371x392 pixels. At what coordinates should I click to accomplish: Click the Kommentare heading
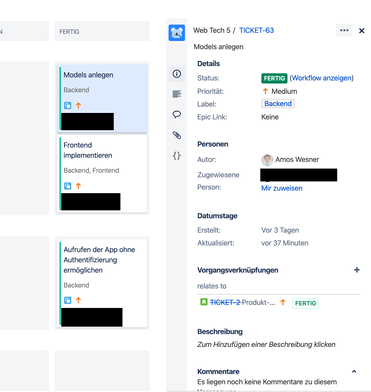coord(218,371)
